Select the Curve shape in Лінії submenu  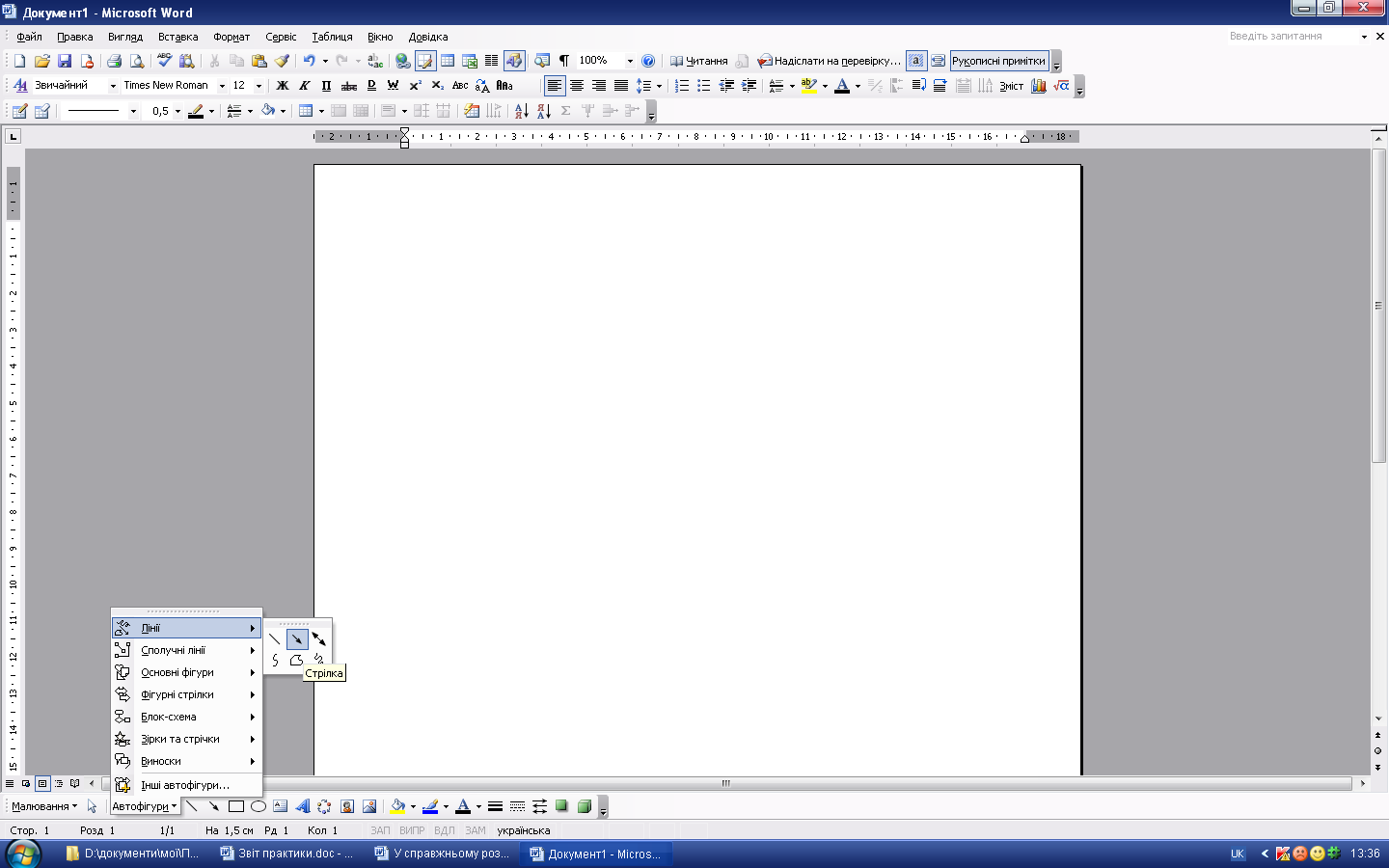pyautogui.click(x=276, y=660)
